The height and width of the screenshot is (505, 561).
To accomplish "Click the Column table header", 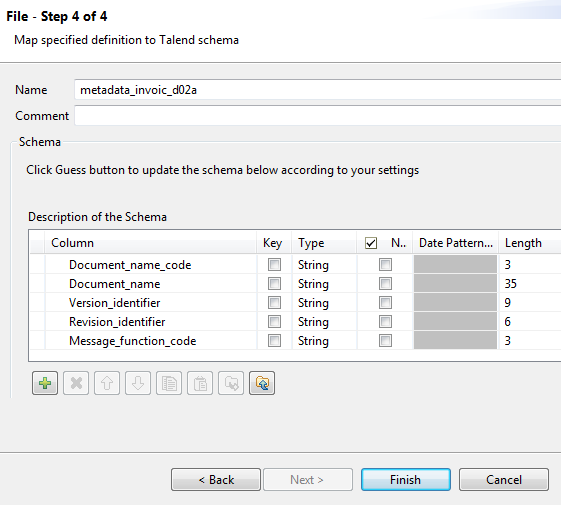I will tap(151, 243).
